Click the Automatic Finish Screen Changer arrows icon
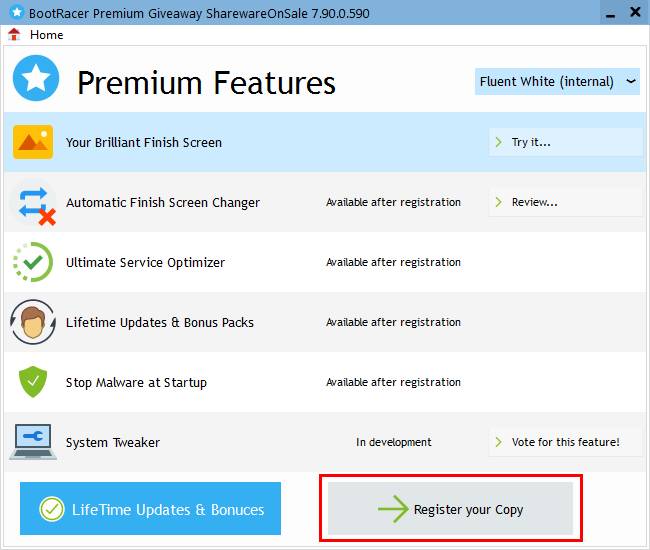The image size is (650, 550). 34,205
